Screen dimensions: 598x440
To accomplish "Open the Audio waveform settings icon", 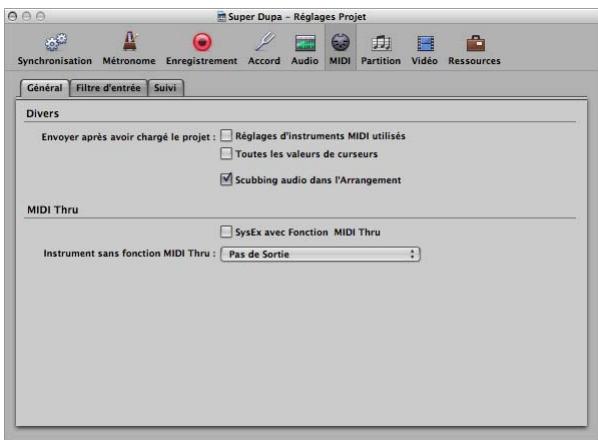I will tap(305, 43).
